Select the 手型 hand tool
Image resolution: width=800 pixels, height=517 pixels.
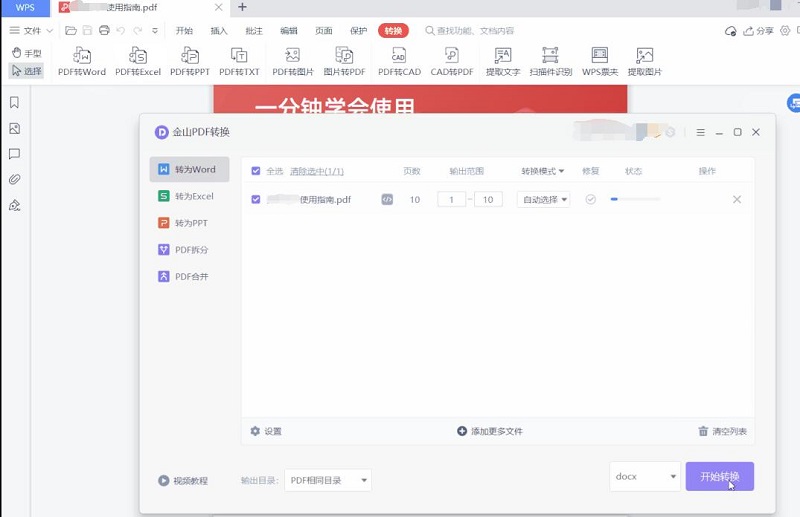point(27,53)
